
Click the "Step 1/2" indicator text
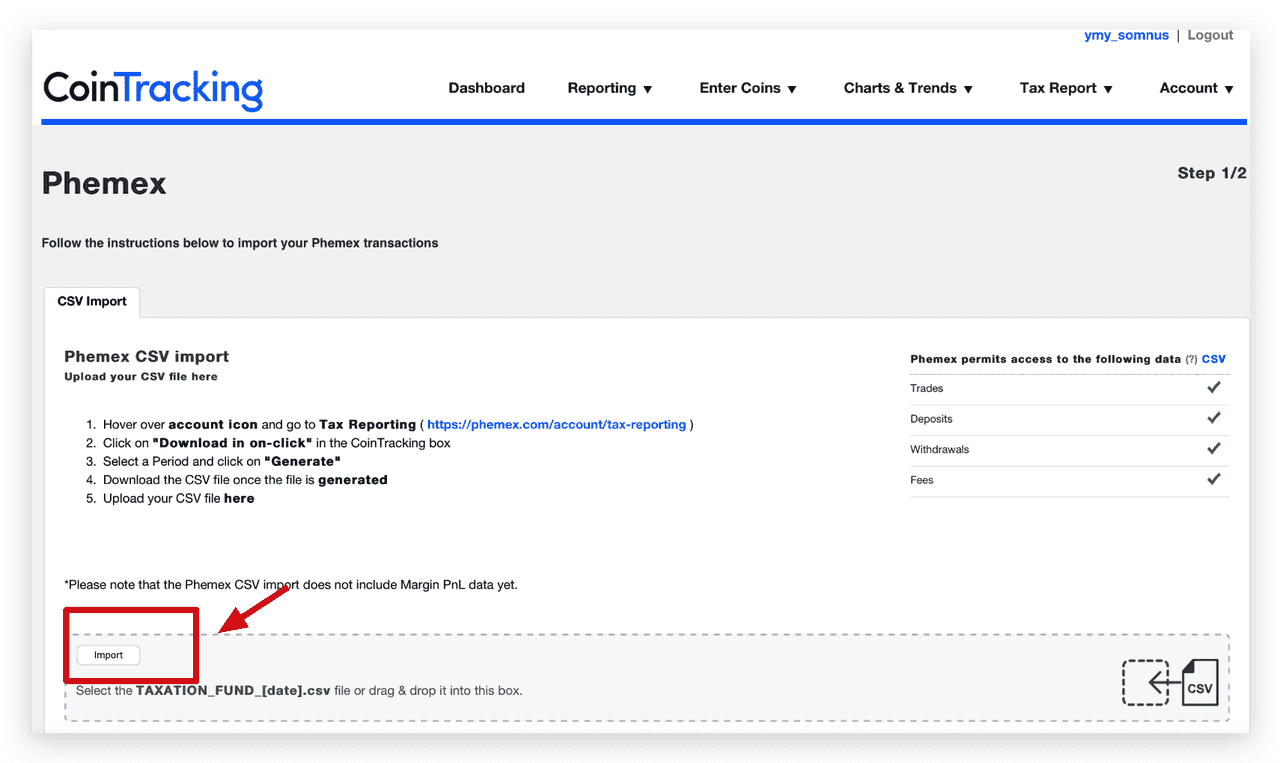(x=1212, y=173)
